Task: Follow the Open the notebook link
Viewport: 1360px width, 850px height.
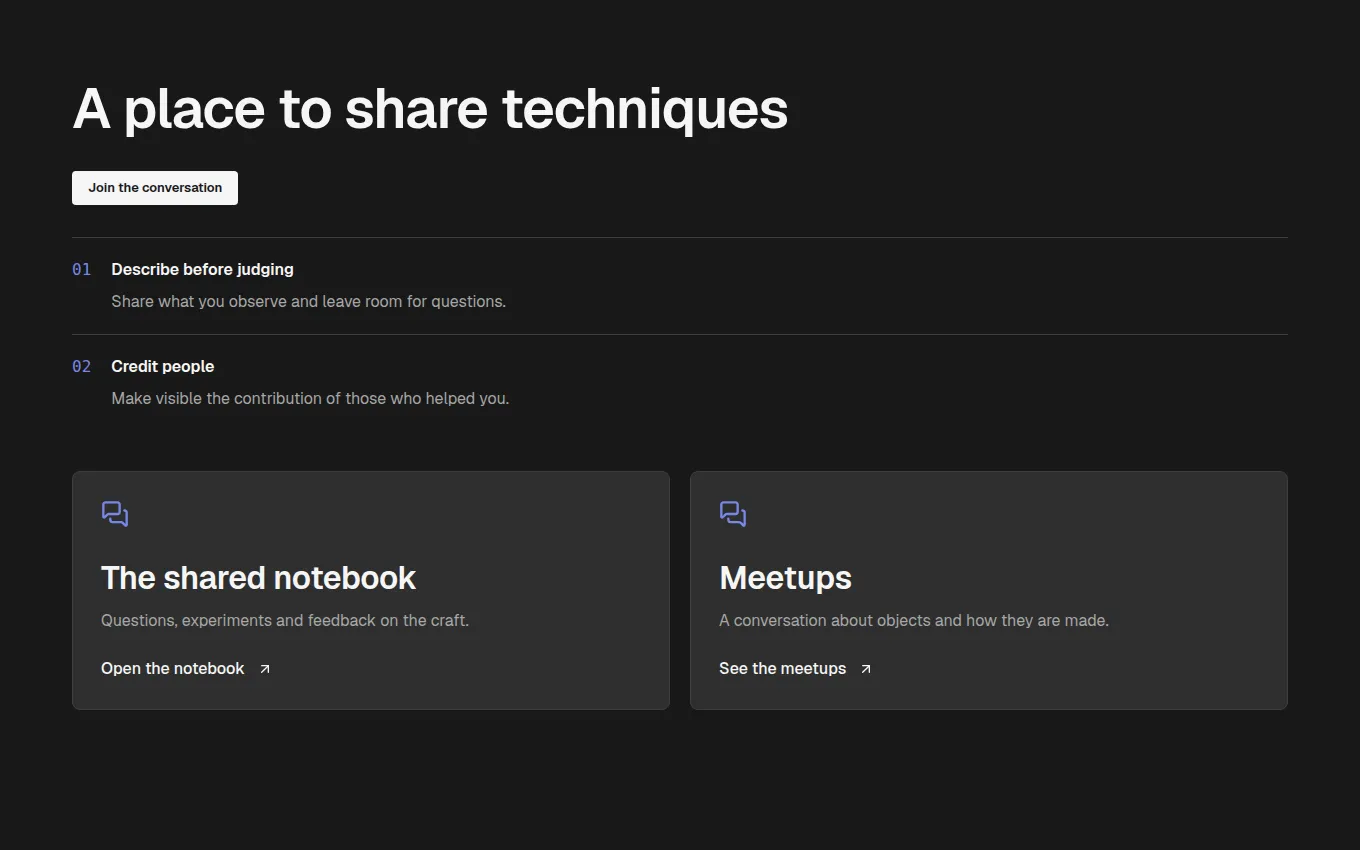Action: click(186, 668)
